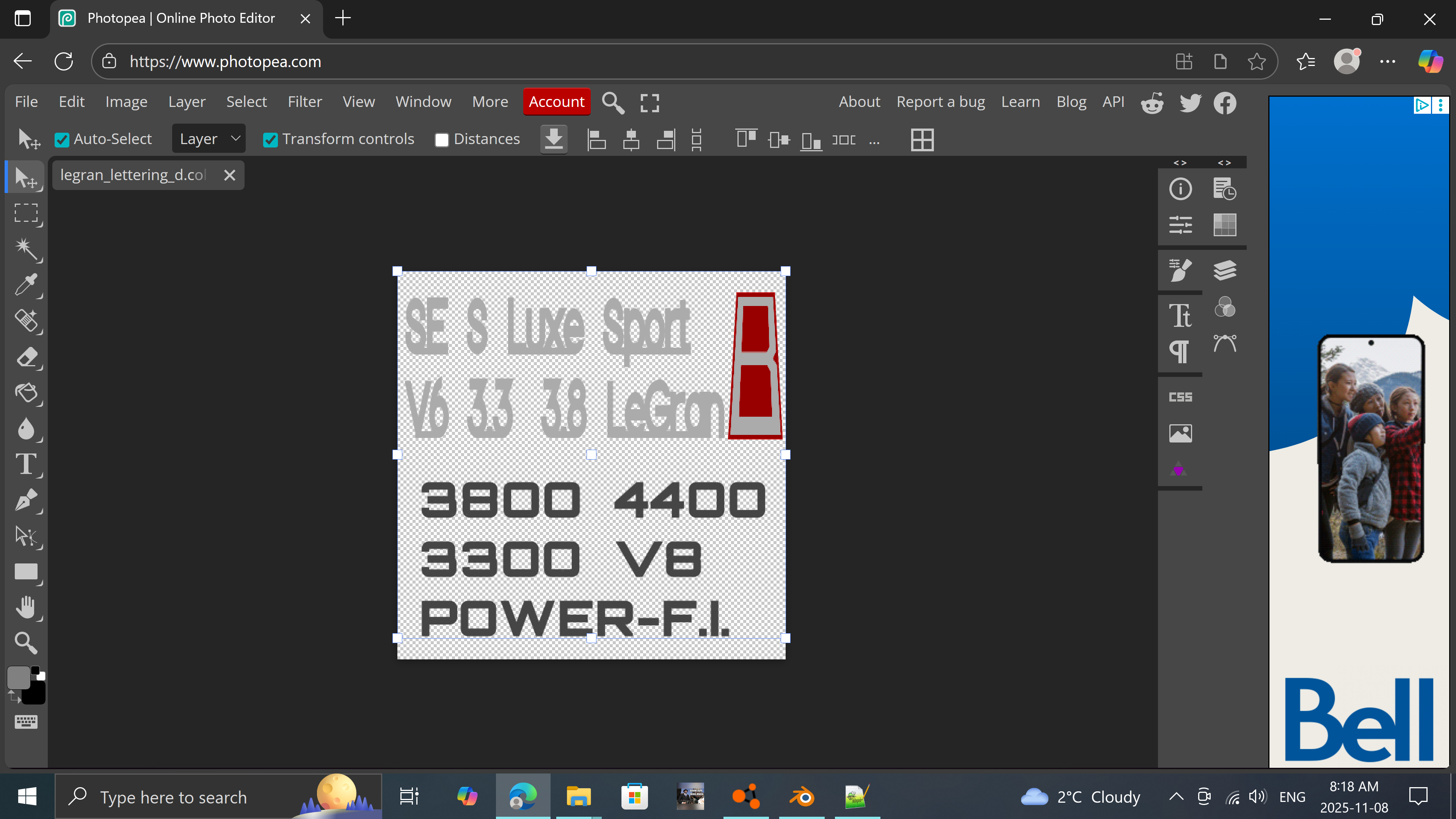Select the Magic Wand tool

coord(25,249)
